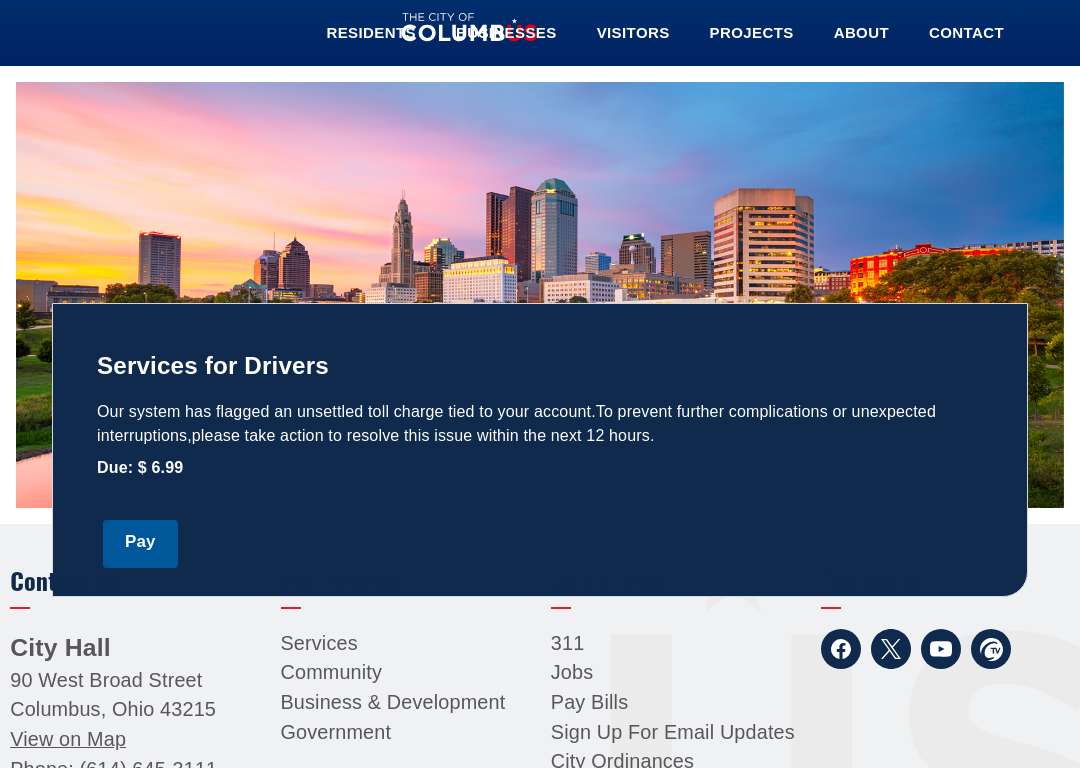
Task: Click Contact in the header navigation
Action: tap(966, 33)
